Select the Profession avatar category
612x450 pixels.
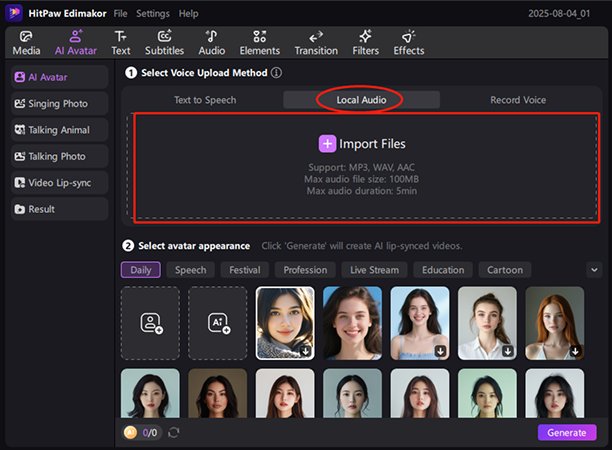[305, 270]
